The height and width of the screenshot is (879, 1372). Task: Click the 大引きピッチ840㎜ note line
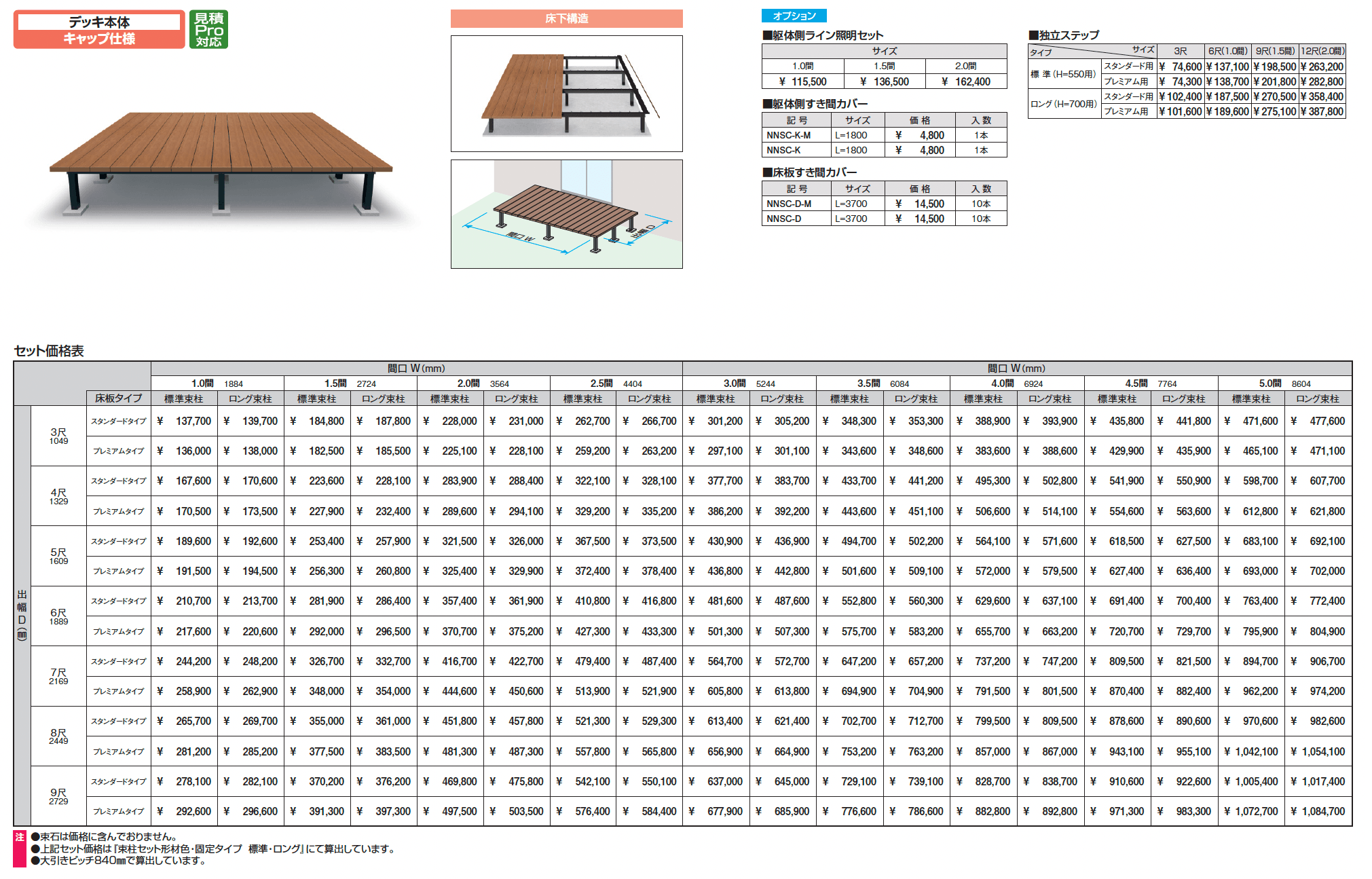click(118, 861)
